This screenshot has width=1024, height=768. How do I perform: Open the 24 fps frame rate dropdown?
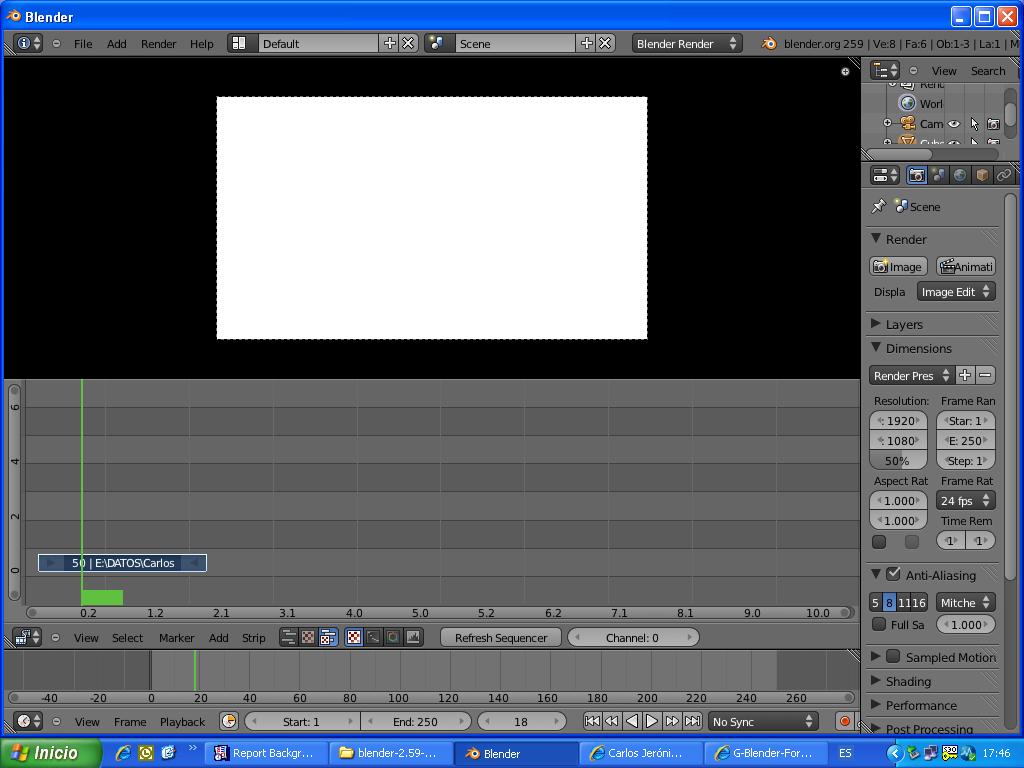tap(965, 500)
